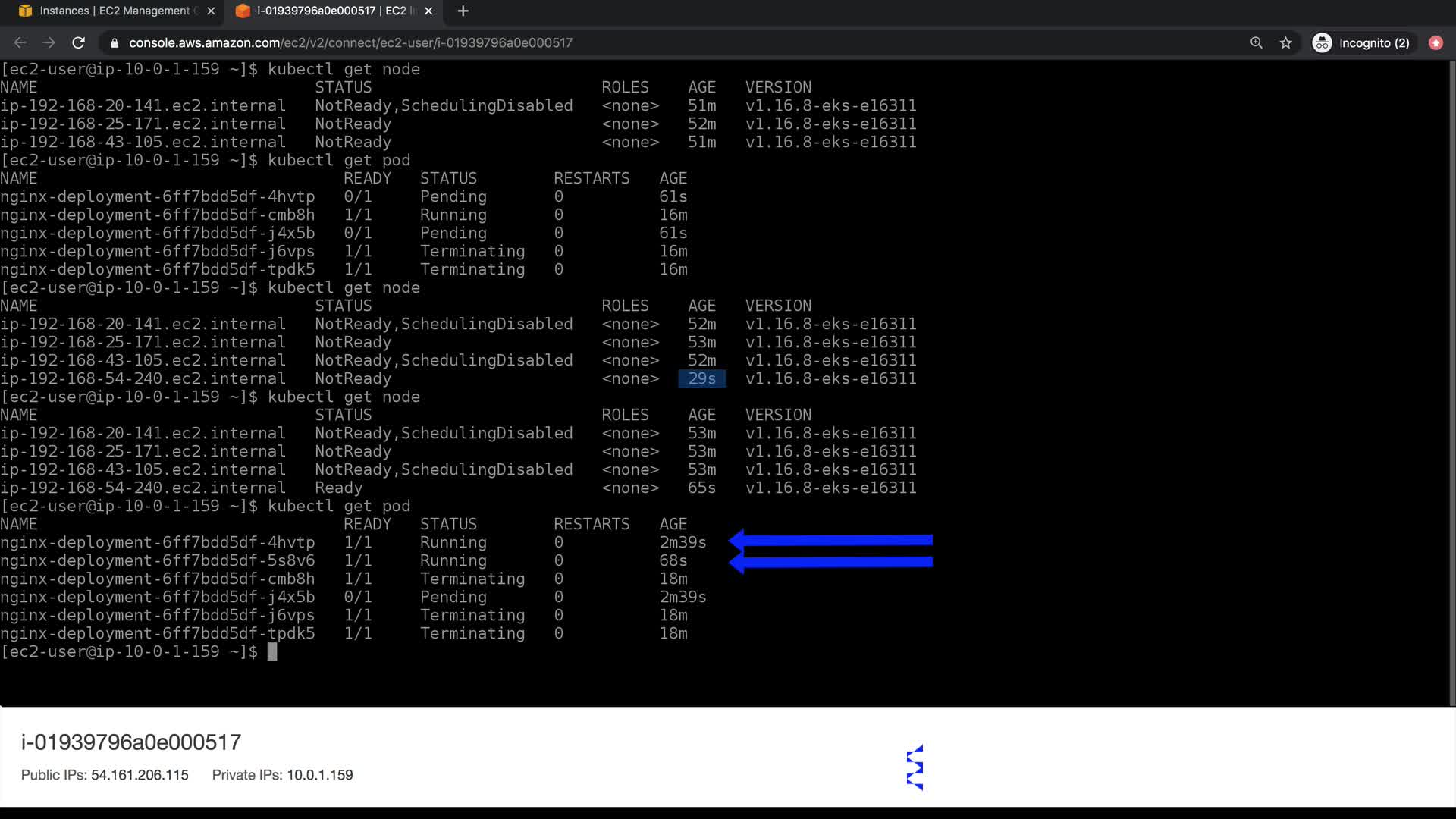1456x819 pixels.
Task: Click the lock icon in address bar
Action: click(115, 43)
